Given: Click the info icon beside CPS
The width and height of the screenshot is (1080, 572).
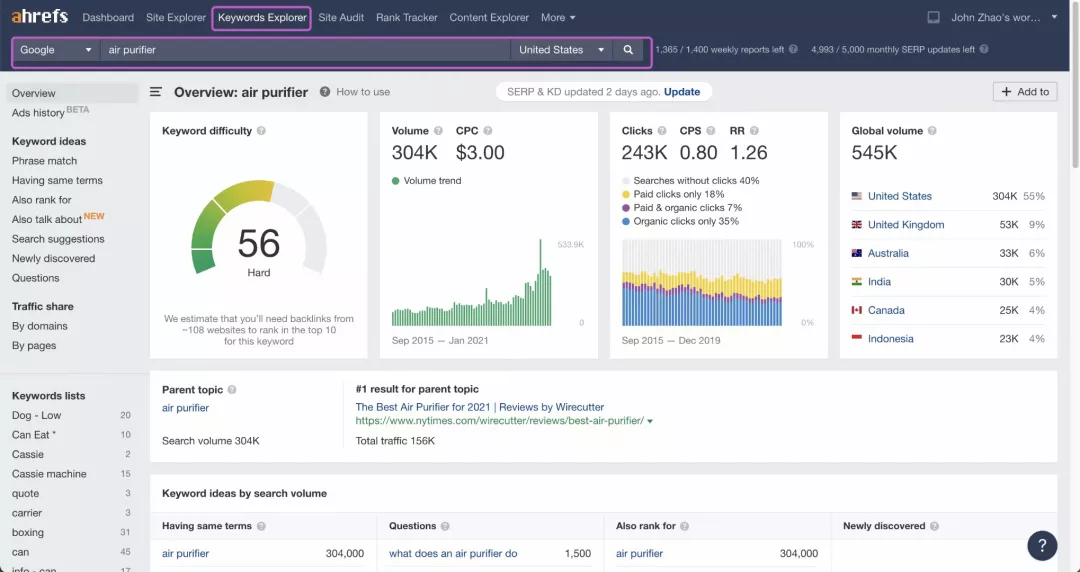Looking at the screenshot, I should 711,131.
